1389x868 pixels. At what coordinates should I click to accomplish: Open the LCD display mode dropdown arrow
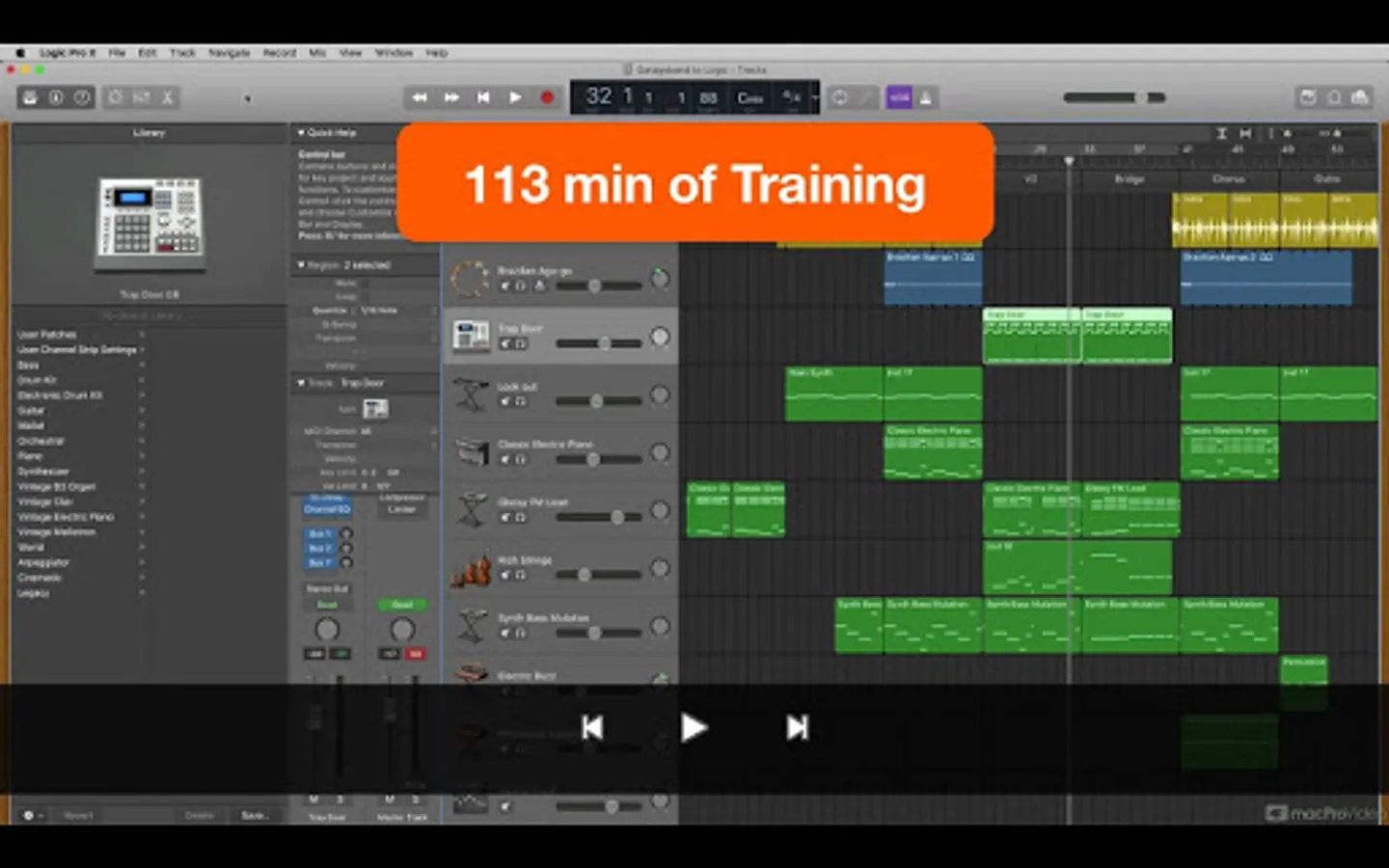click(x=815, y=97)
